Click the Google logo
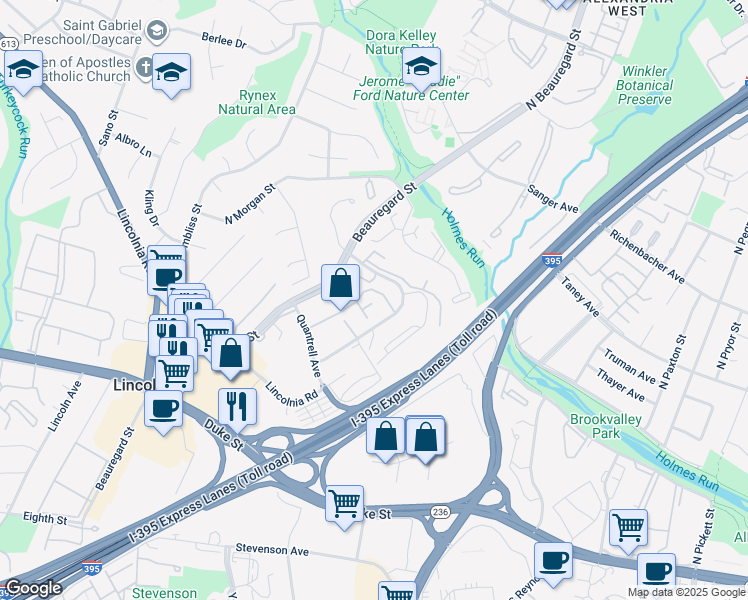 [x=33, y=588]
